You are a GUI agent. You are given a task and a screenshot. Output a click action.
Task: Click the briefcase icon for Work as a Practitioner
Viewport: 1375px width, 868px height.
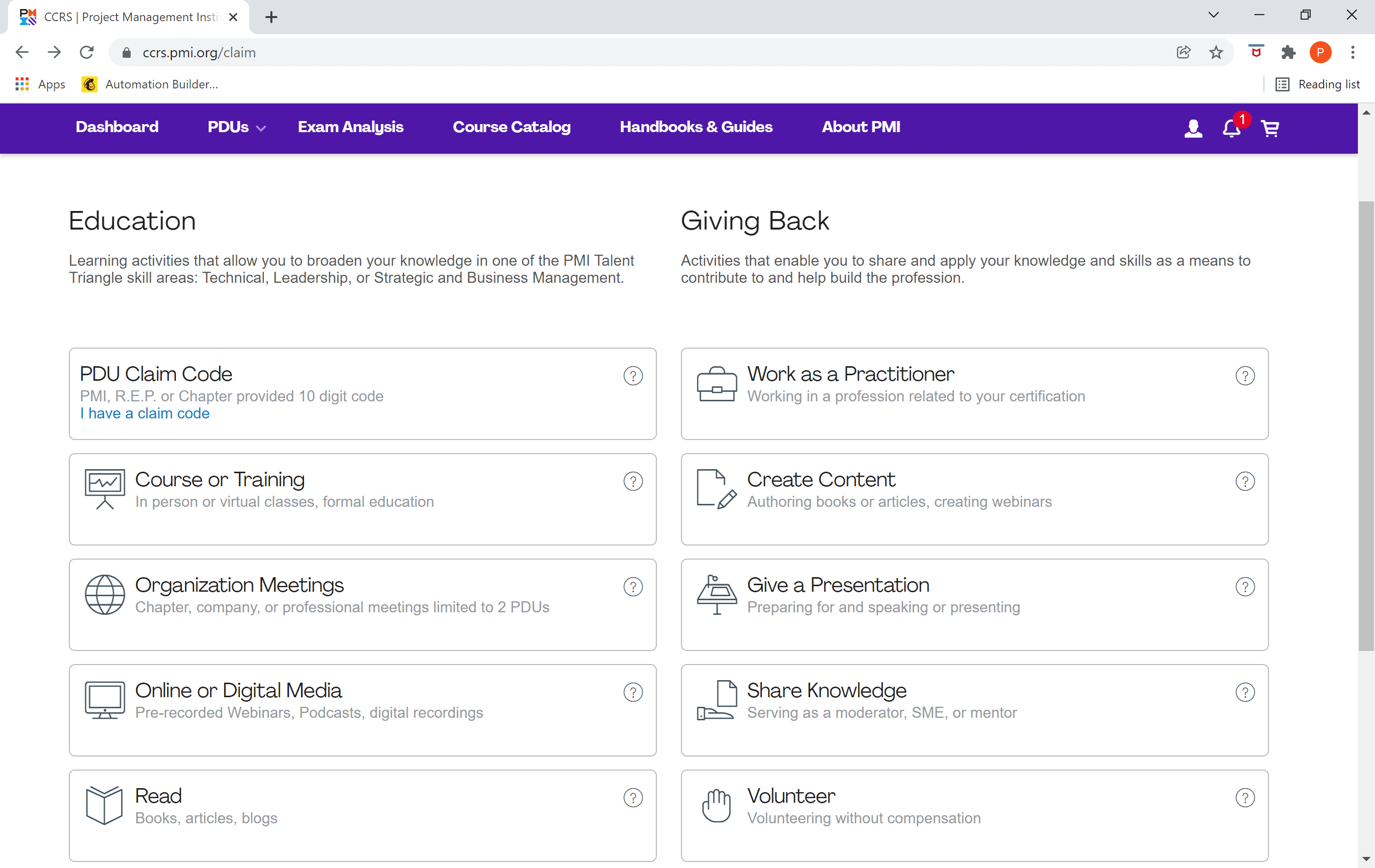pos(717,384)
